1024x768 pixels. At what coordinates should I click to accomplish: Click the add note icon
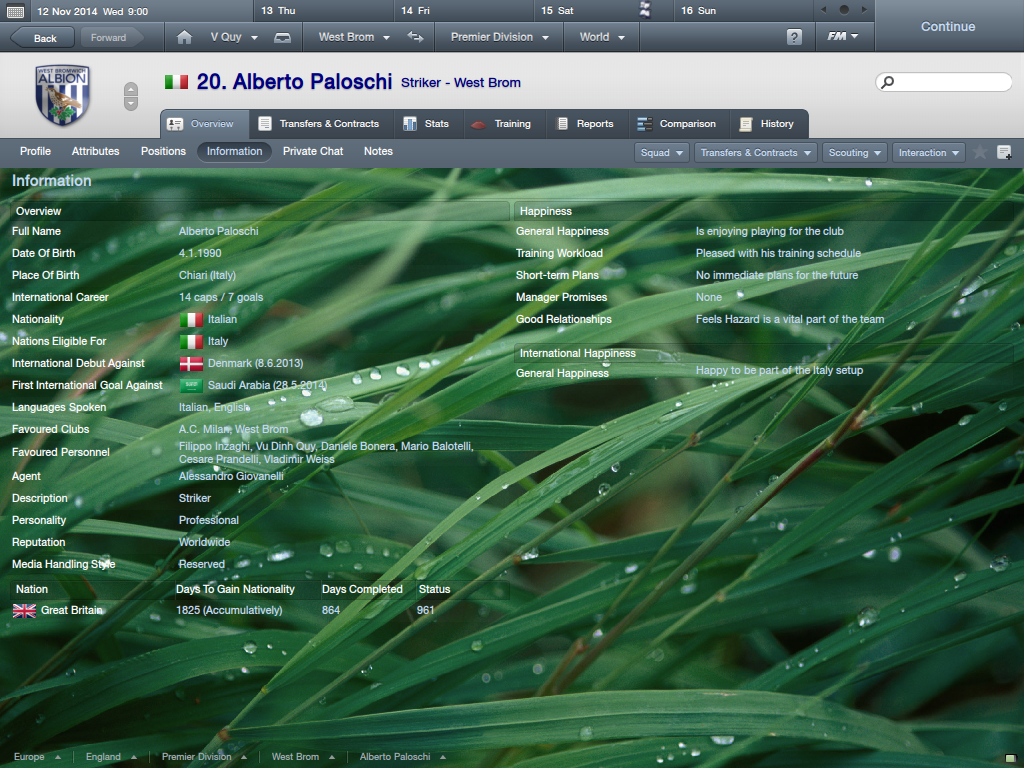pyautogui.click(x=1004, y=152)
